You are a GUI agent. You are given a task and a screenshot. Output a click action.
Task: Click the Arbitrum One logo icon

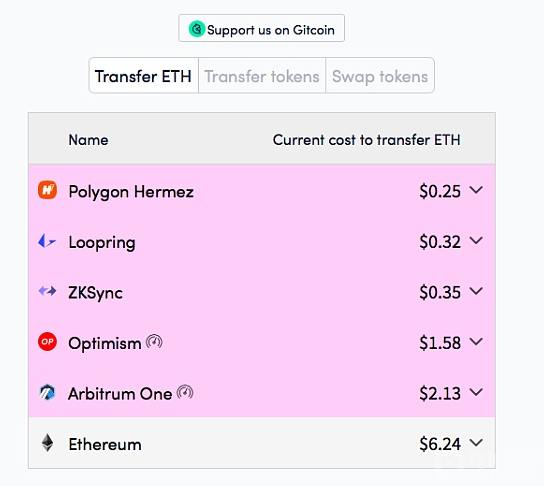click(47, 392)
